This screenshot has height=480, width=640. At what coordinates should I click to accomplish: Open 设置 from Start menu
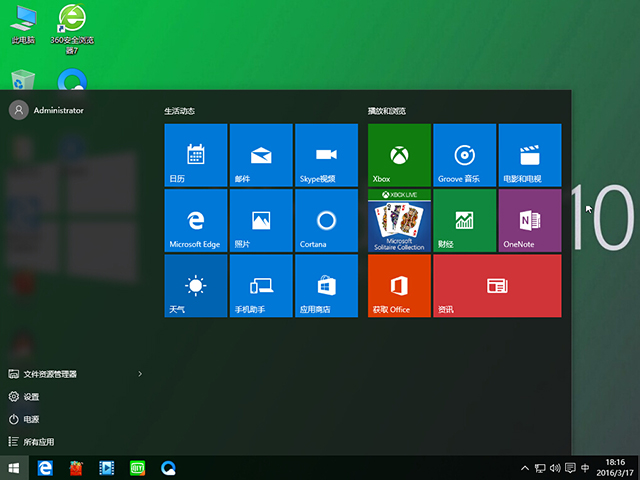pos(32,396)
